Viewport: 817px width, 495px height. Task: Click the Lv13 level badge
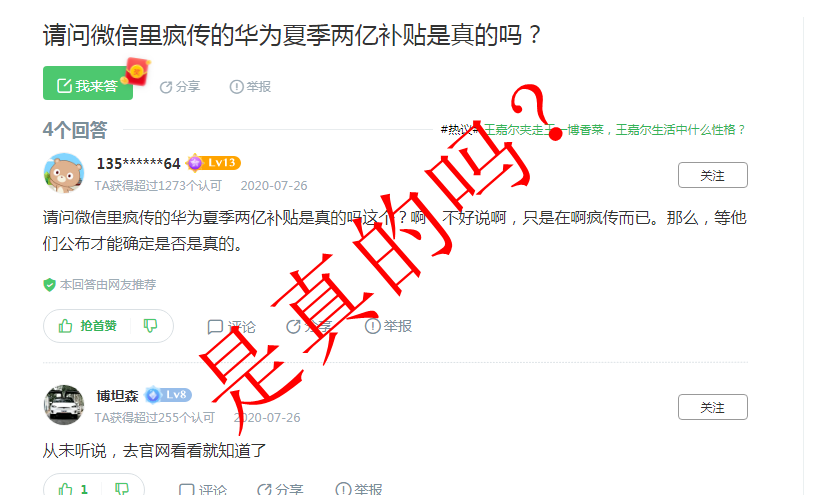(x=214, y=163)
